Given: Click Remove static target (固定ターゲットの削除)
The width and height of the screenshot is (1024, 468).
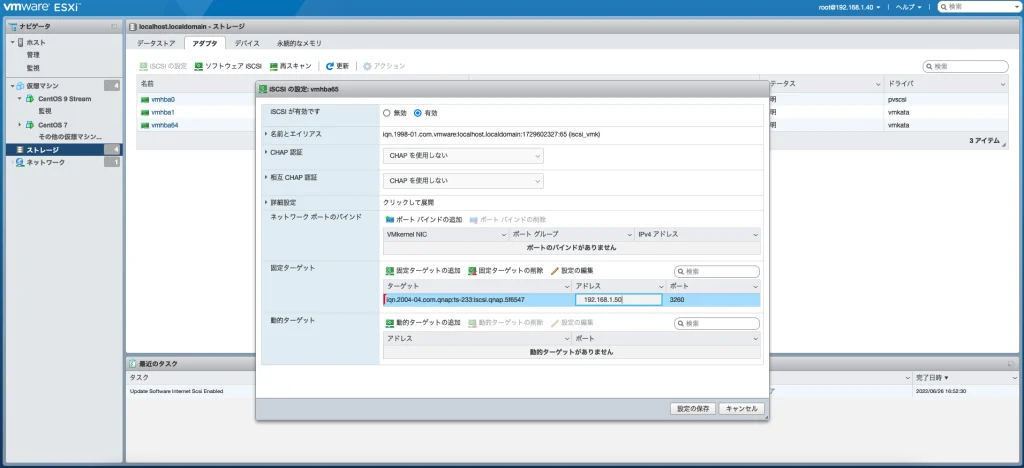Looking at the screenshot, I should (505, 270).
